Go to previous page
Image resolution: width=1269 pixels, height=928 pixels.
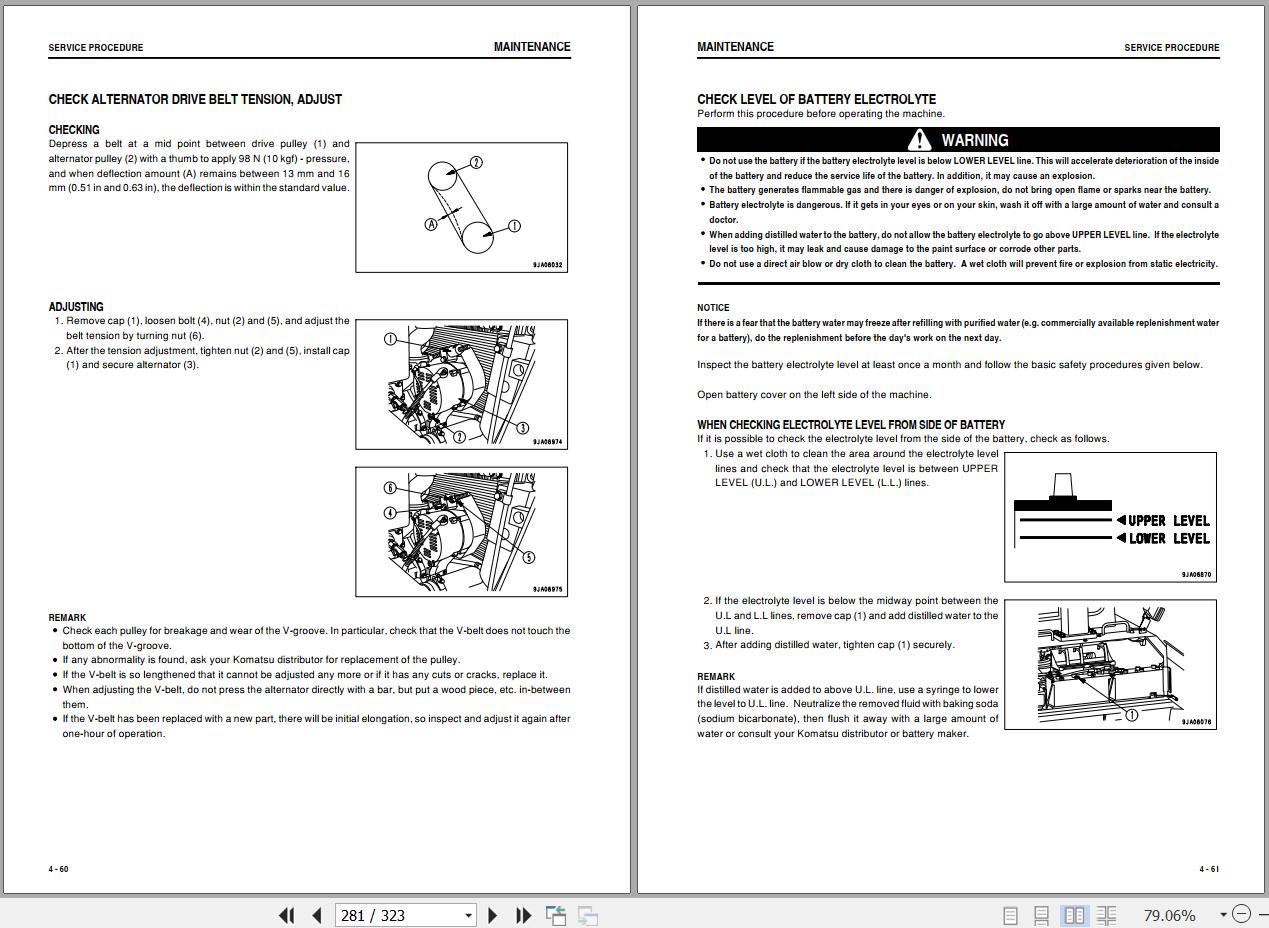click(x=317, y=915)
